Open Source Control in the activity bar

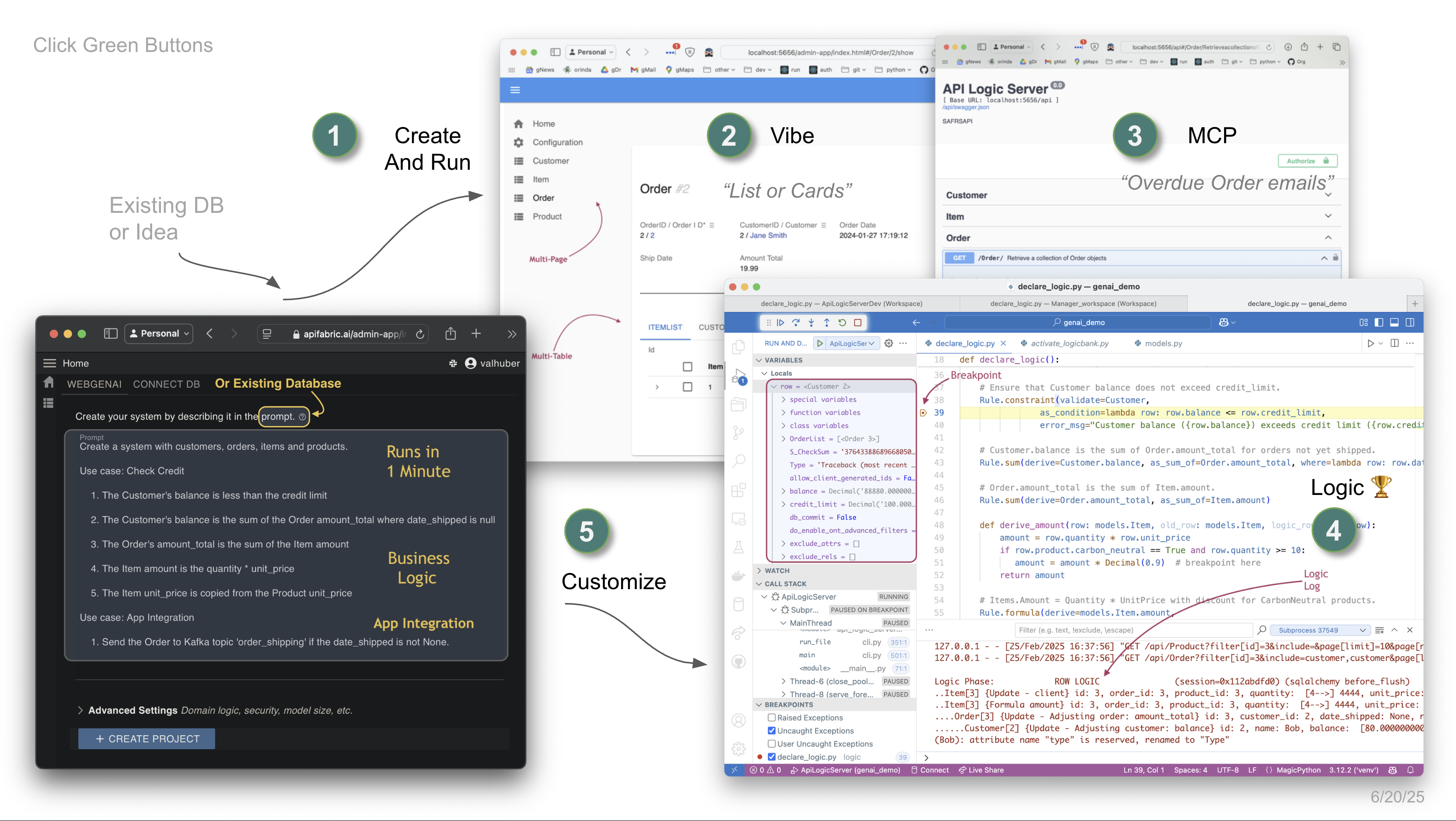(739, 433)
